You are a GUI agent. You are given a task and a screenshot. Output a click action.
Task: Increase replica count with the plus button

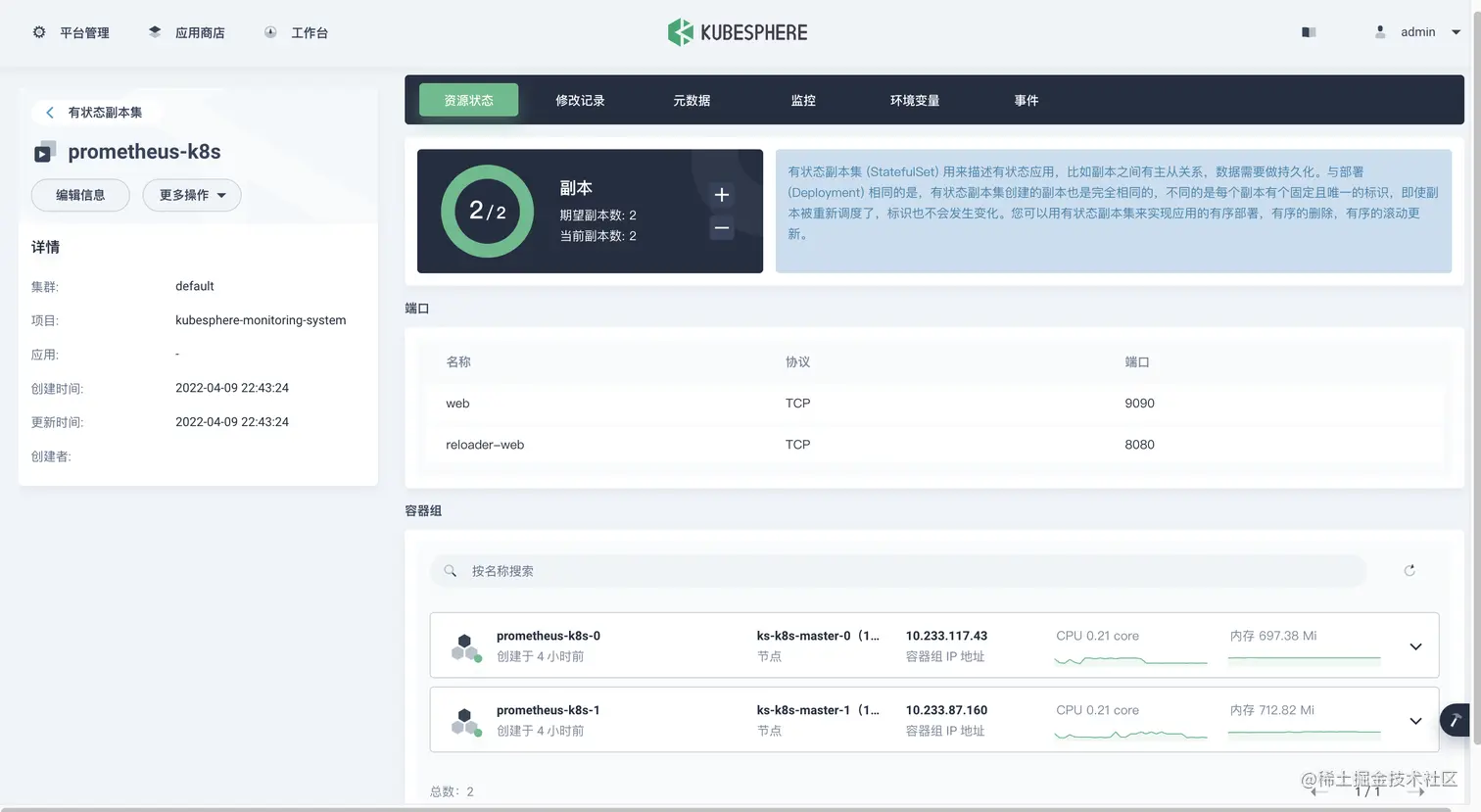(722, 195)
